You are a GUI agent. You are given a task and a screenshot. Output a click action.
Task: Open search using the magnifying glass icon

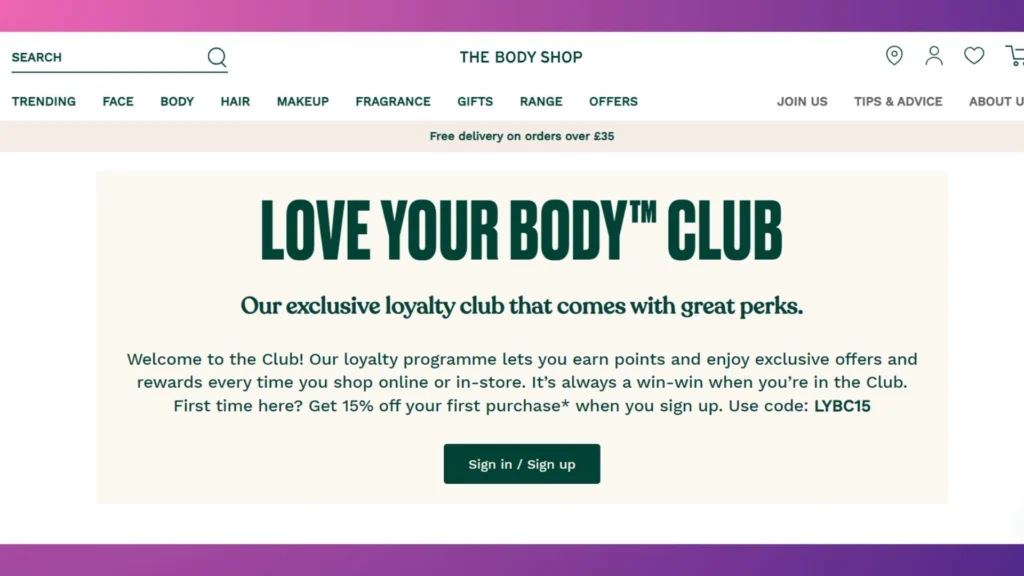216,57
